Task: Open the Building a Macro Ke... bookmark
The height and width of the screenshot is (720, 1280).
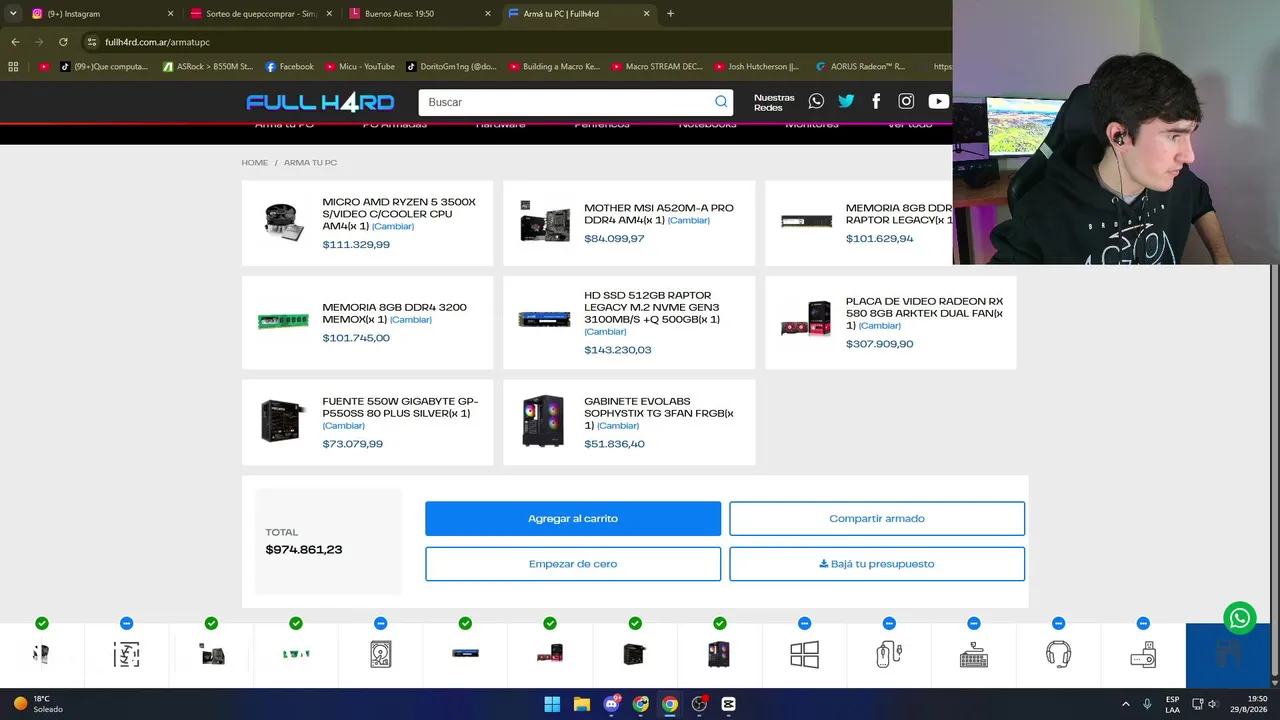Action: (x=554, y=67)
